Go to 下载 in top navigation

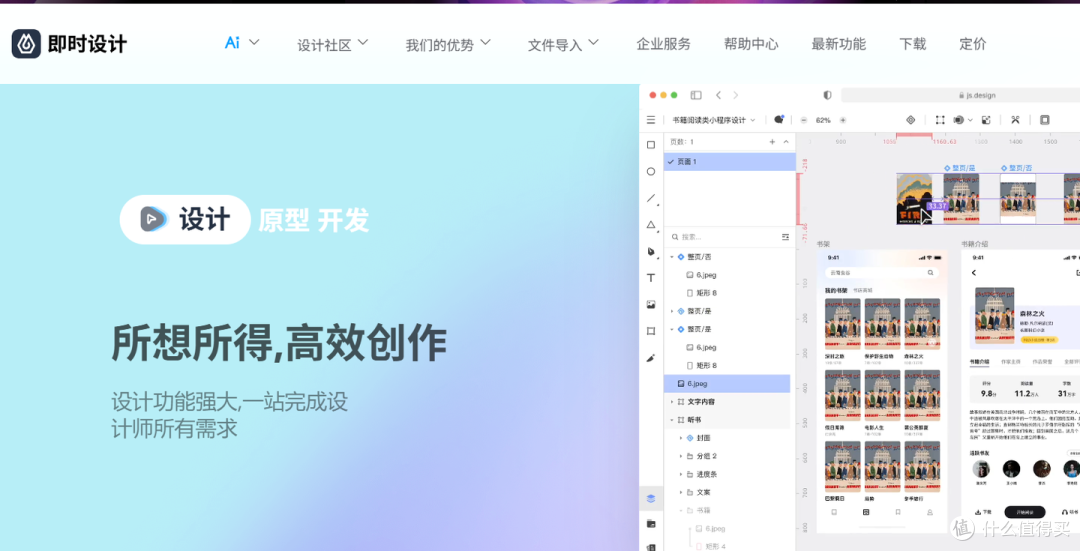click(913, 44)
